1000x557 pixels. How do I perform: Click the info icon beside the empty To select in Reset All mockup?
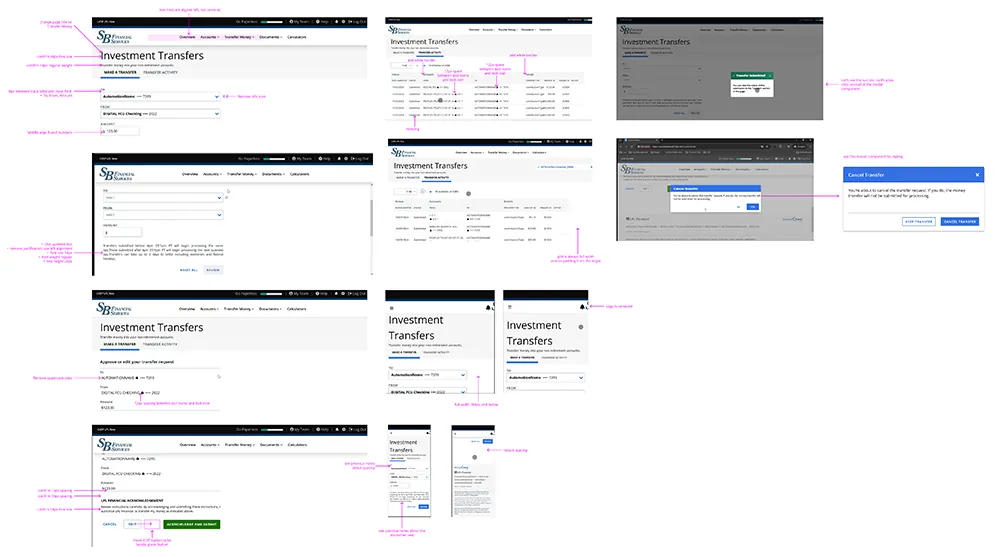click(x=226, y=198)
